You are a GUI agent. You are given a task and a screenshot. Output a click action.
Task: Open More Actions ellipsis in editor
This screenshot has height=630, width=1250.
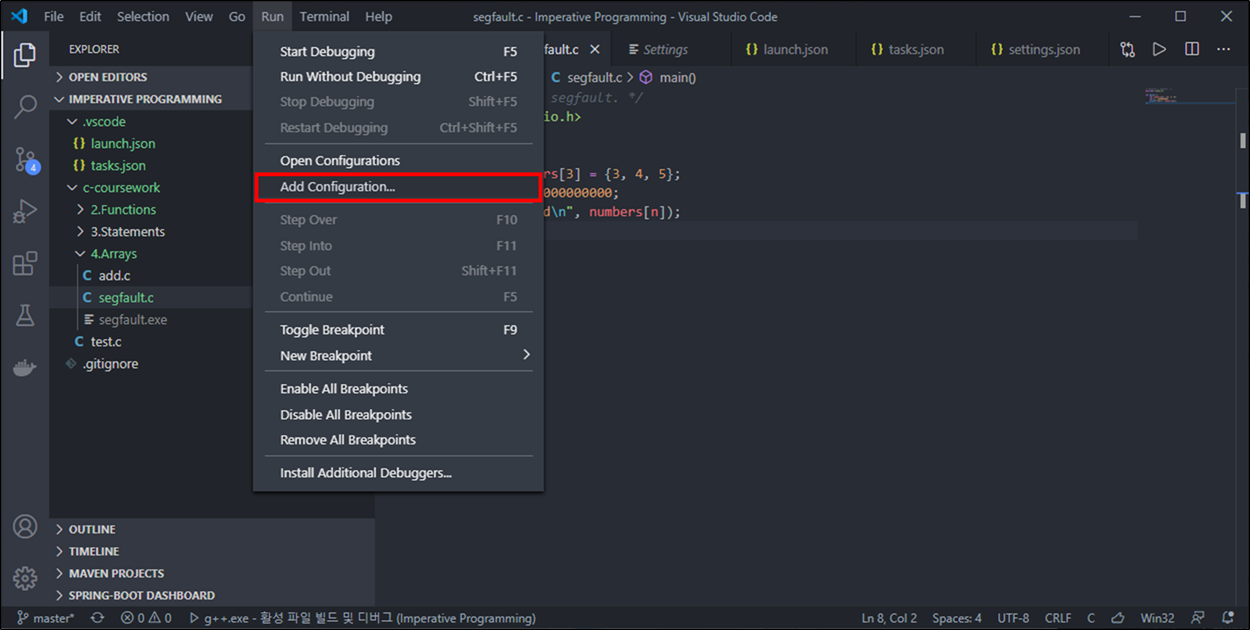click(x=1224, y=49)
